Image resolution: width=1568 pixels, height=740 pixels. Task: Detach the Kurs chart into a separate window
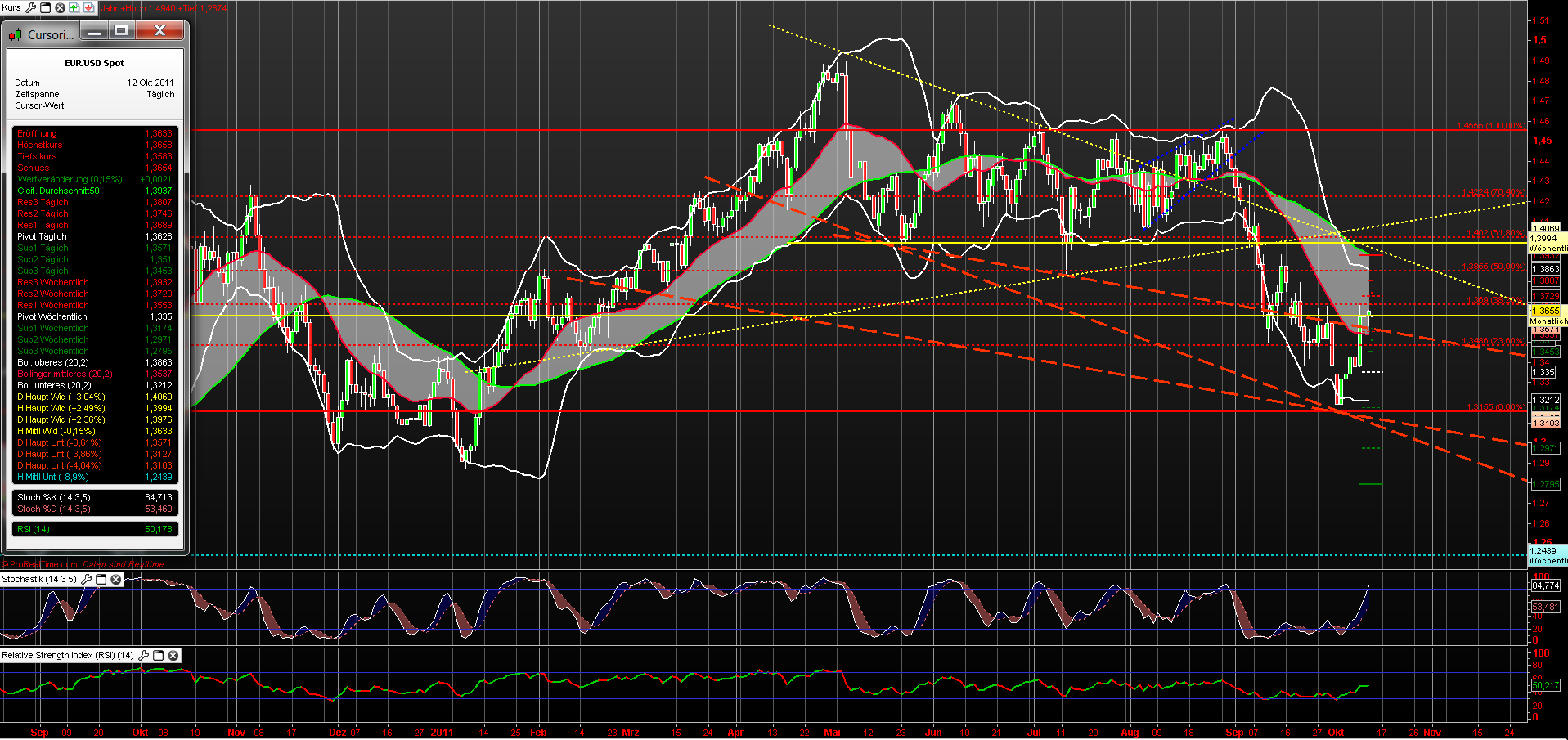point(45,7)
